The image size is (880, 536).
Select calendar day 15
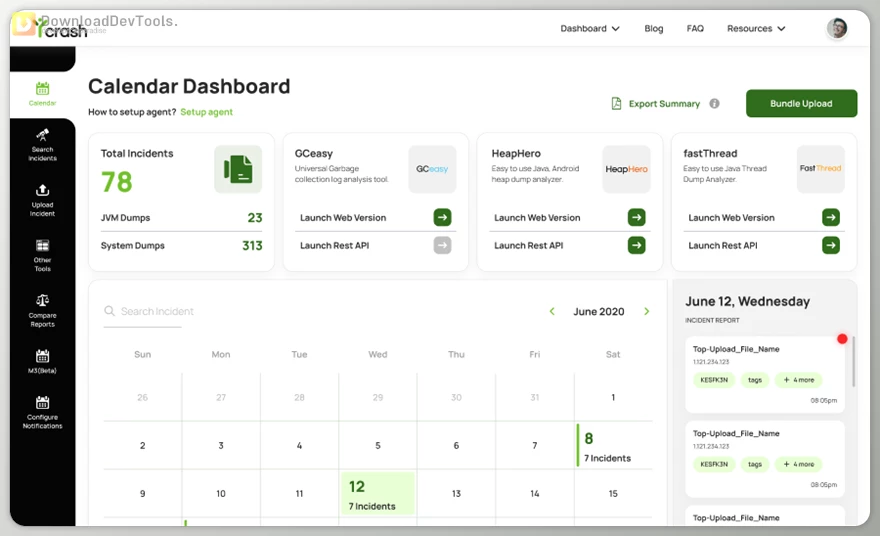coord(613,493)
